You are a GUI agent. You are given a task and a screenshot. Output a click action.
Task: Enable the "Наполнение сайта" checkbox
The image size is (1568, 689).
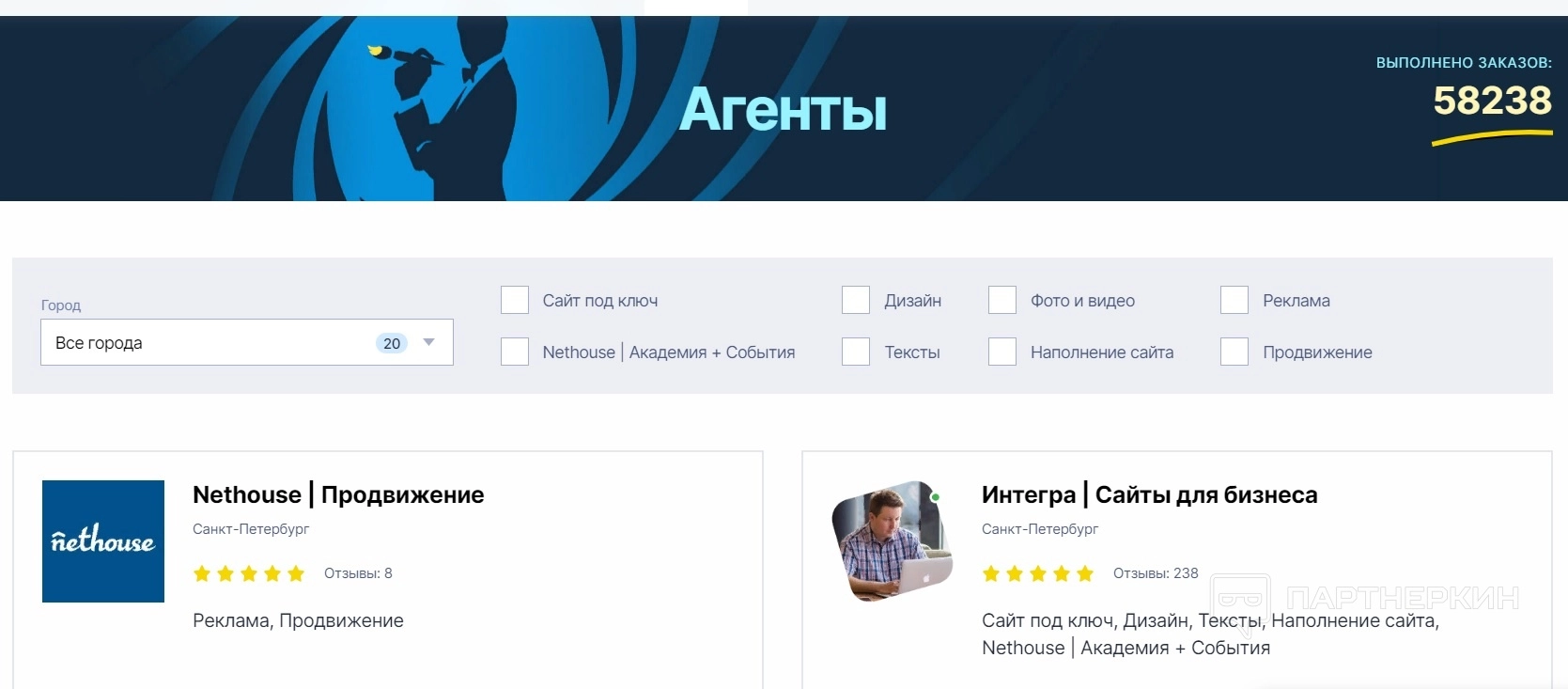(x=1002, y=352)
